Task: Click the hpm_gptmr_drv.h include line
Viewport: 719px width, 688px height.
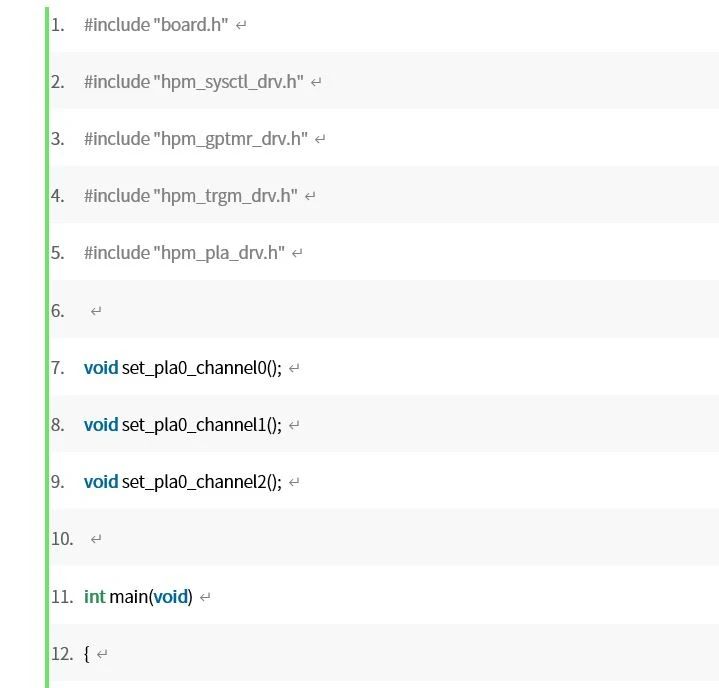Action: pyautogui.click(x=196, y=139)
